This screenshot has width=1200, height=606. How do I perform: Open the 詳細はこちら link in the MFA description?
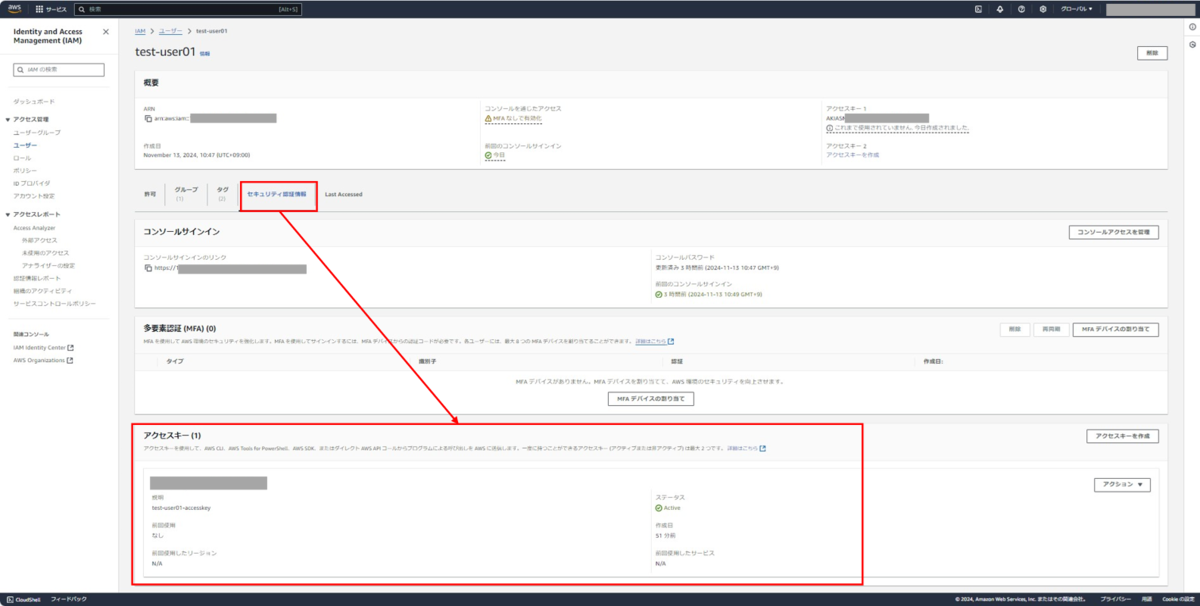point(654,341)
